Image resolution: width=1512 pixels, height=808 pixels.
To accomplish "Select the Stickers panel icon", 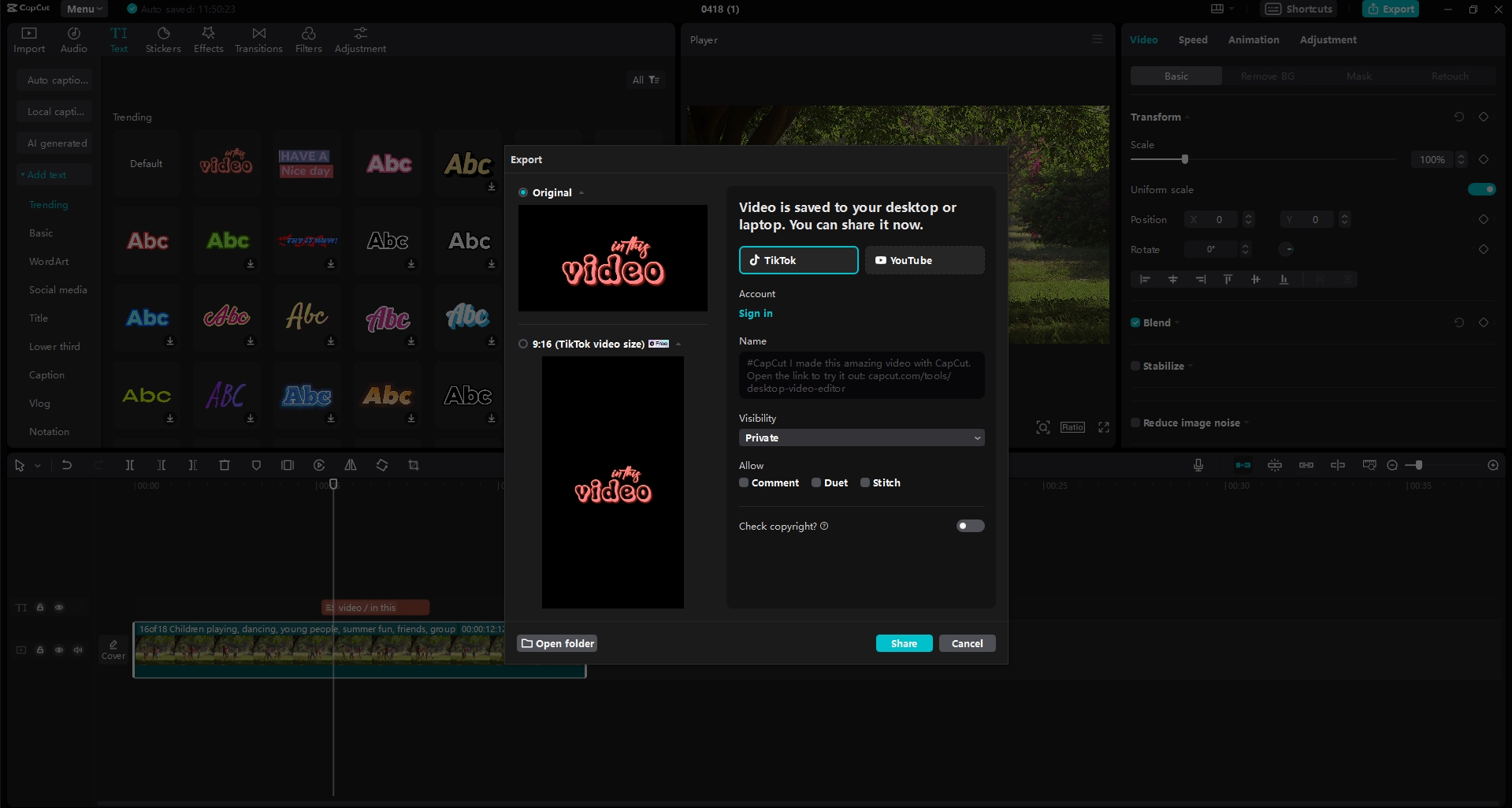I will (x=163, y=39).
